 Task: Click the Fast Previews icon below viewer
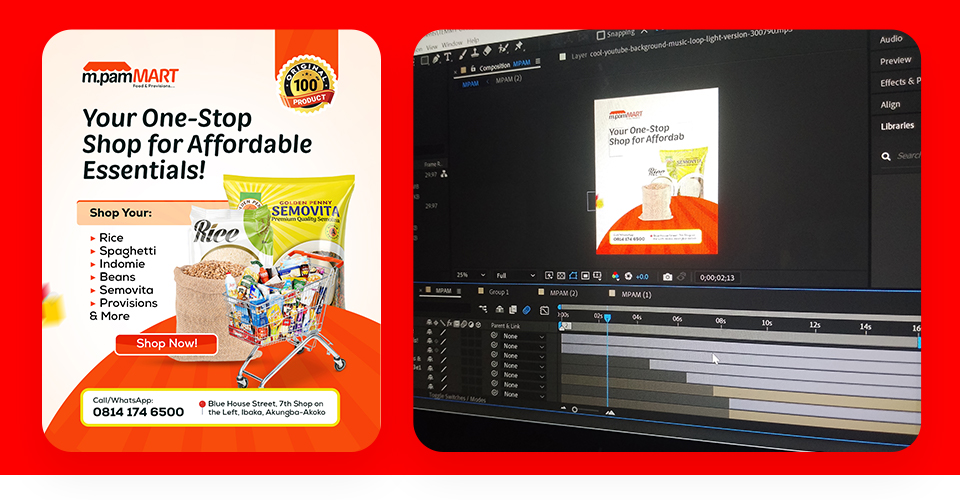(549, 275)
